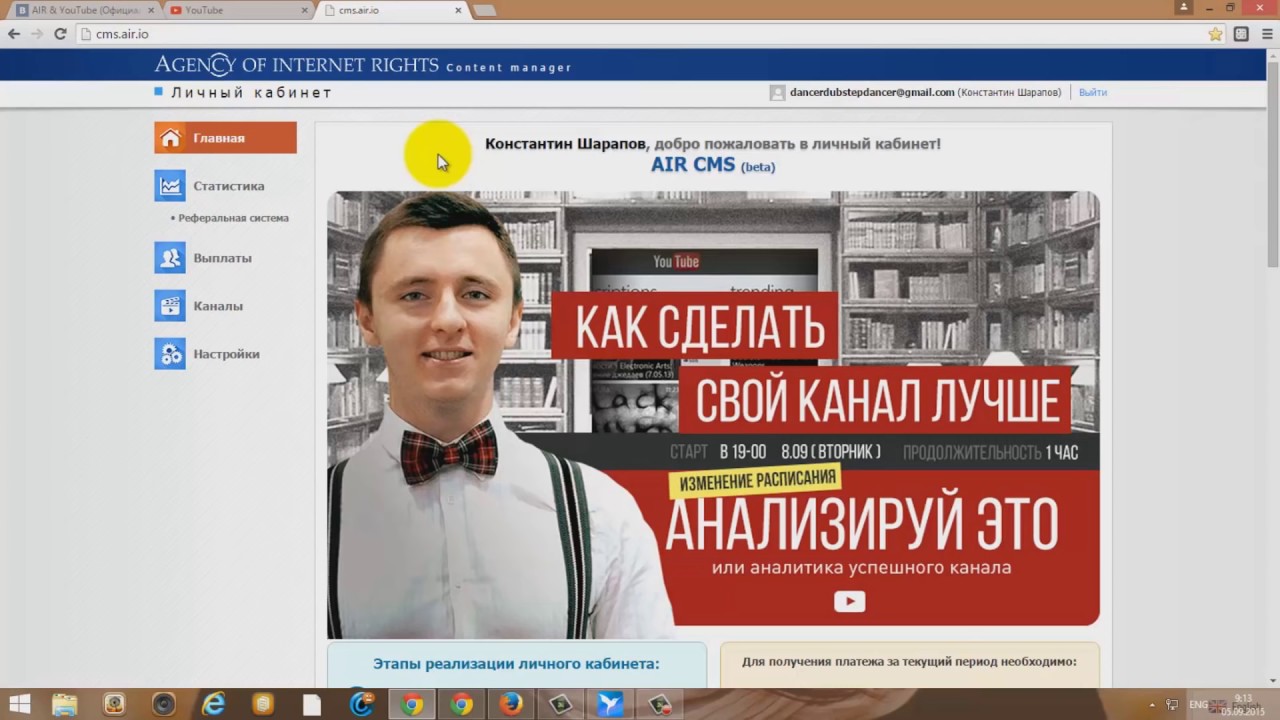This screenshot has width=1280, height=720.
Task: Close the AIR & YouTube tab
Action: 150,10
